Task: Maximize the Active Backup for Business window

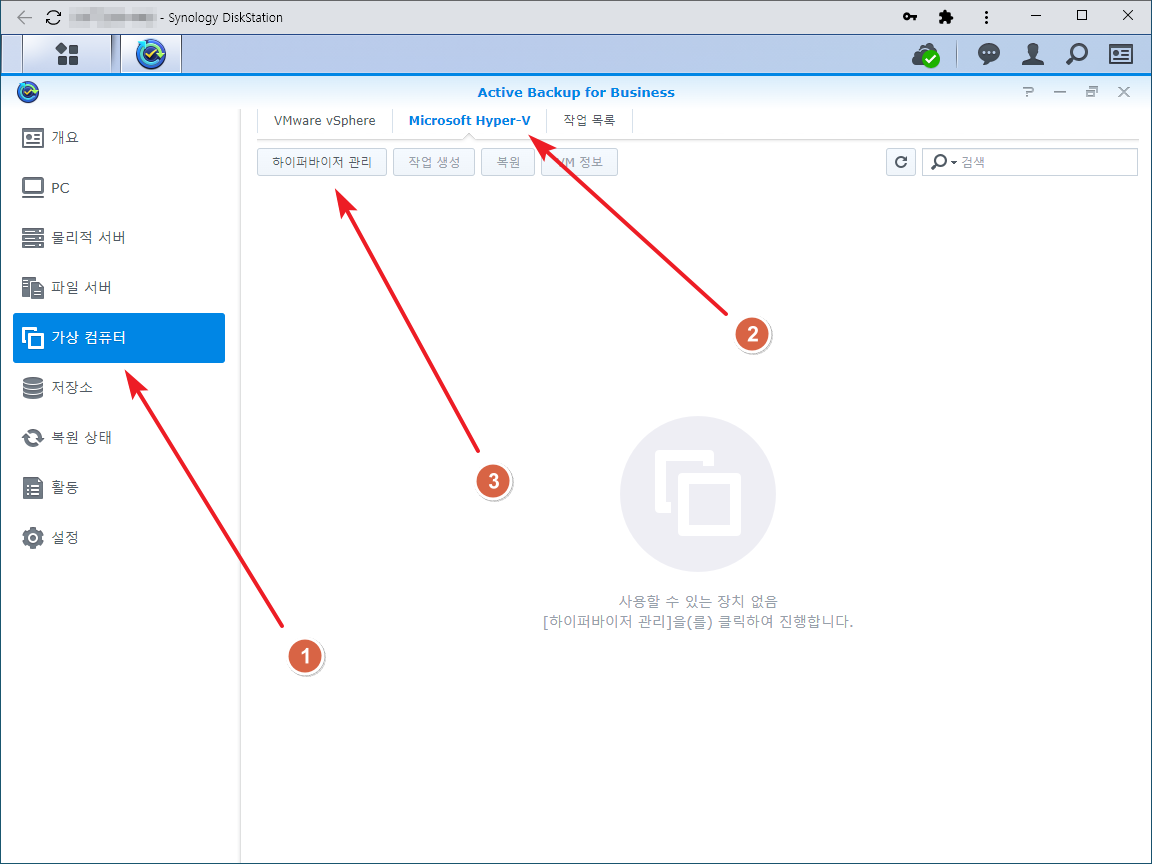Action: pyautogui.click(x=1092, y=92)
